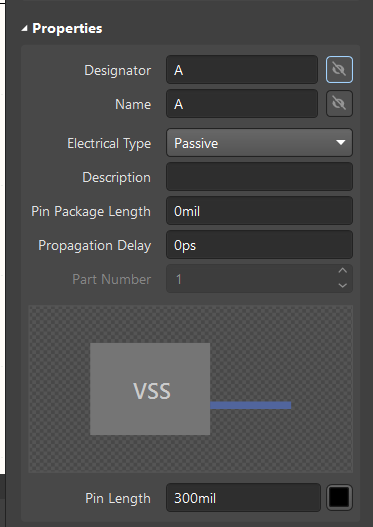
Task: Click the Pin Length label
Action: [118, 498]
